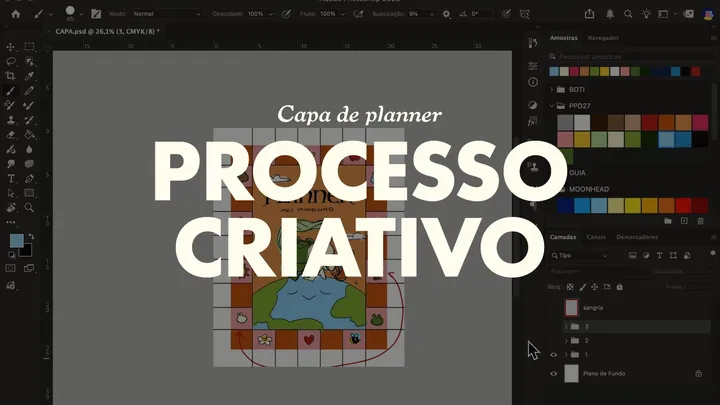
Task: Select the Rectangular Marquee tool
Action: 29,47
